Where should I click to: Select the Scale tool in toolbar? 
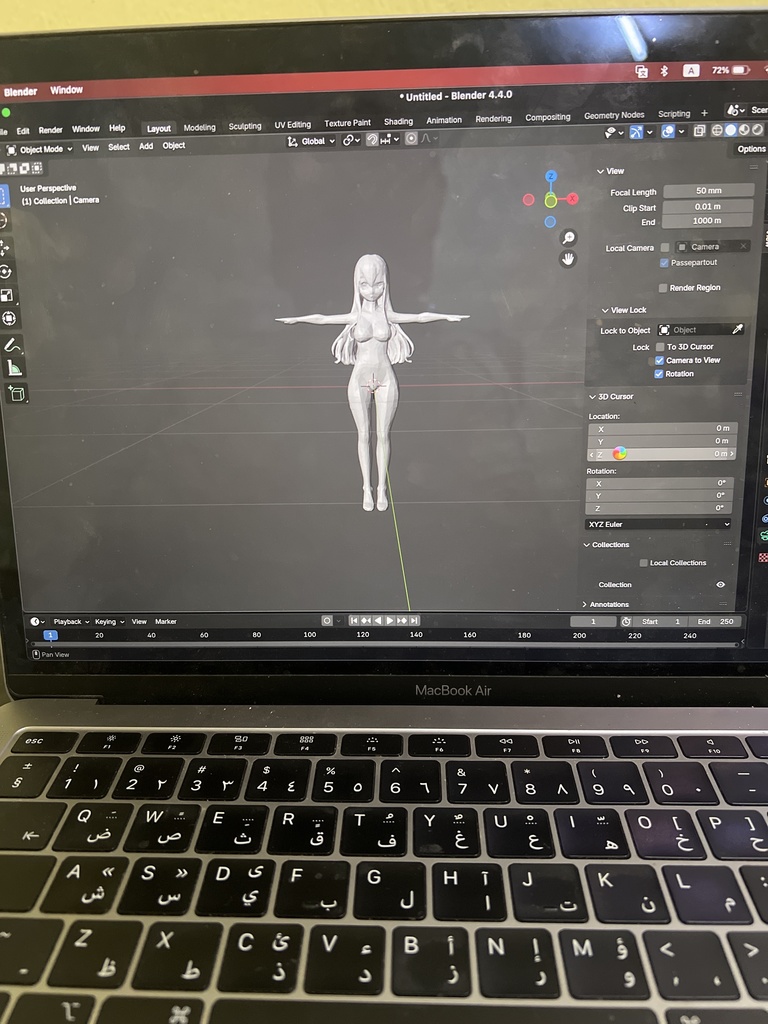6,295
